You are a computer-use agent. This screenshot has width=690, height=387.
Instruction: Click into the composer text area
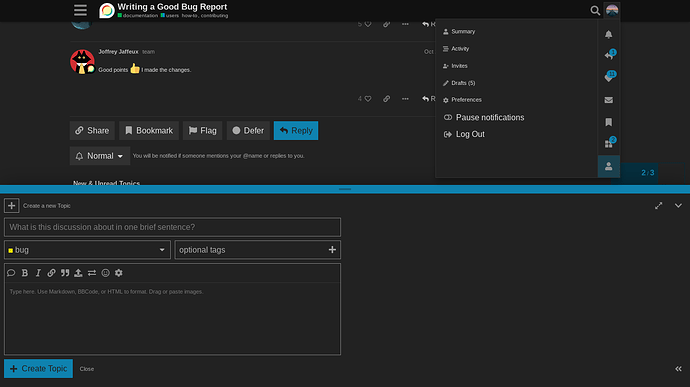coord(172,318)
